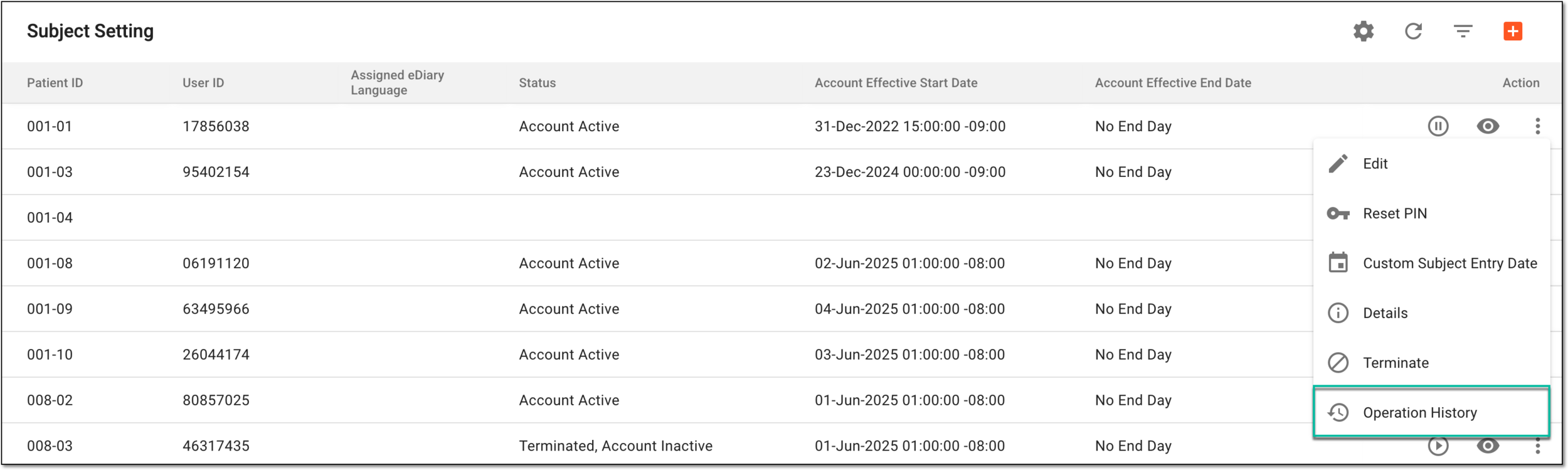Viewport: 1568px width, 470px height.
Task: Click user ID 95402154
Action: 216,172
